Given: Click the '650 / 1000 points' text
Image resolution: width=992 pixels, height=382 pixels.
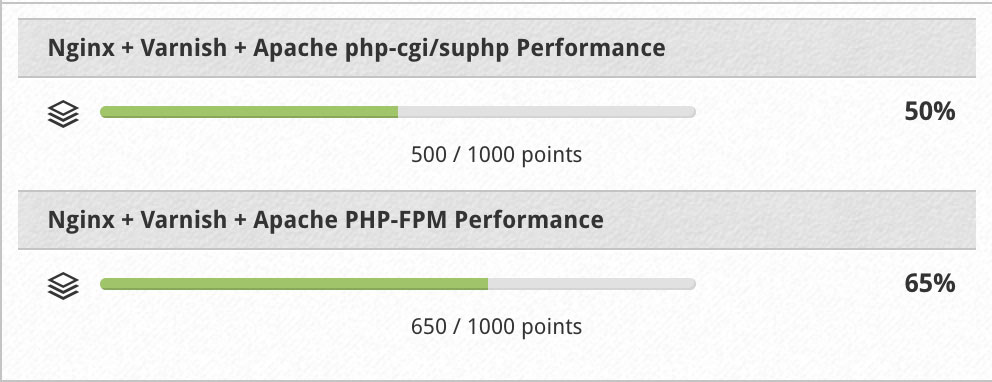Looking at the screenshot, I should pyautogui.click(x=496, y=327).
